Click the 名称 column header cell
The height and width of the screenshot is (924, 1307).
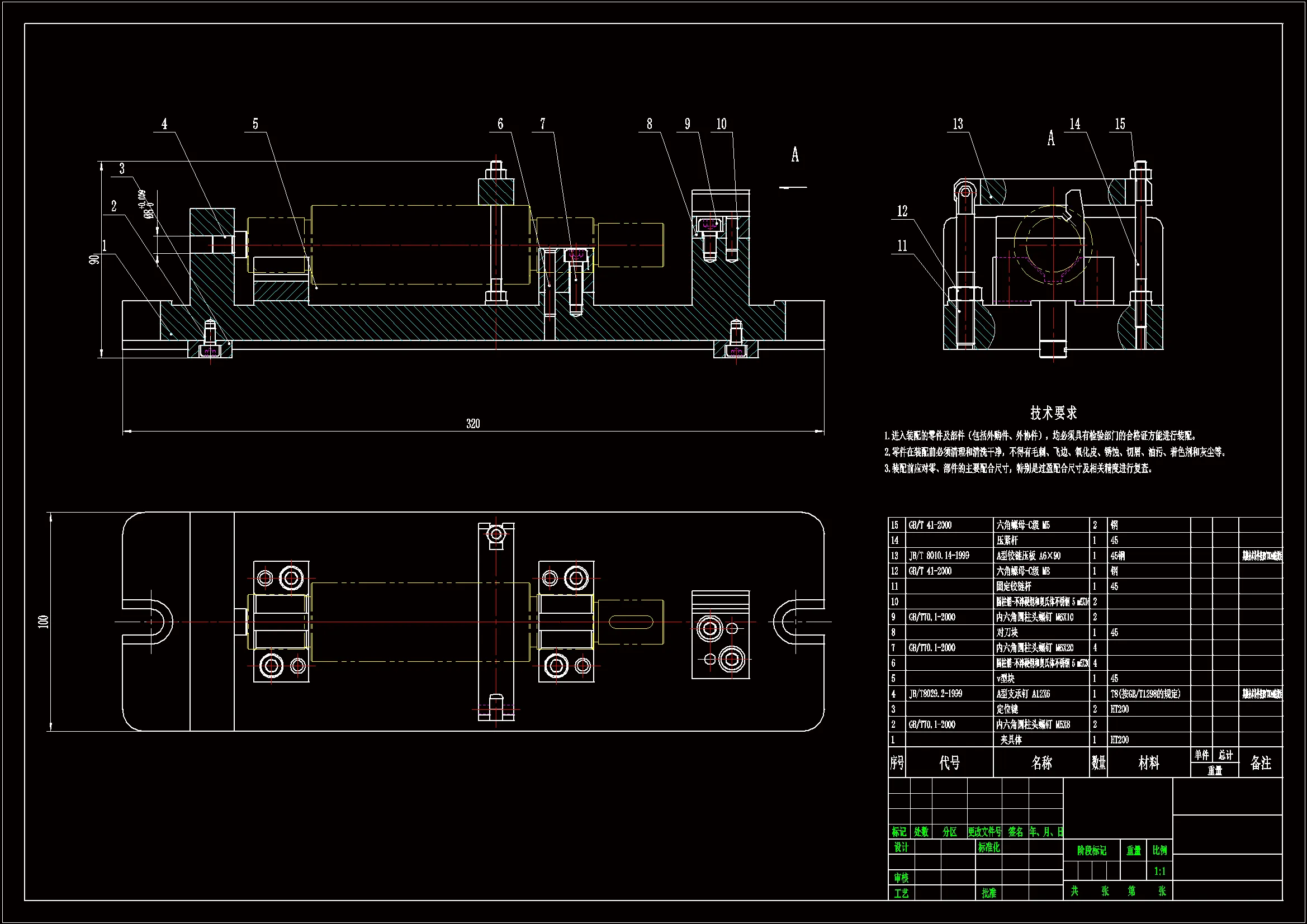click(1041, 763)
